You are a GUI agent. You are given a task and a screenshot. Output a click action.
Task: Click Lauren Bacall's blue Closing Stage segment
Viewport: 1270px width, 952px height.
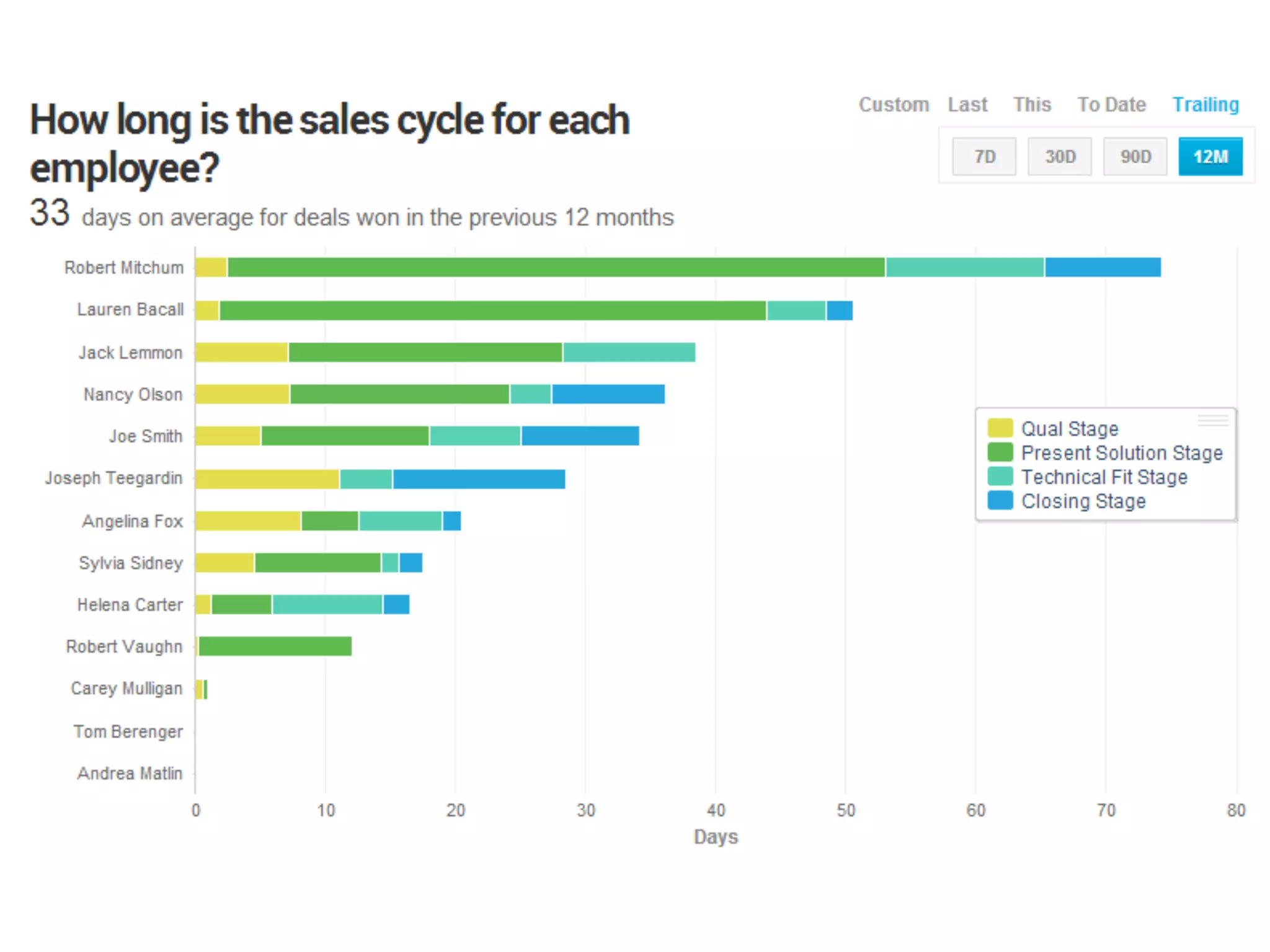840,311
